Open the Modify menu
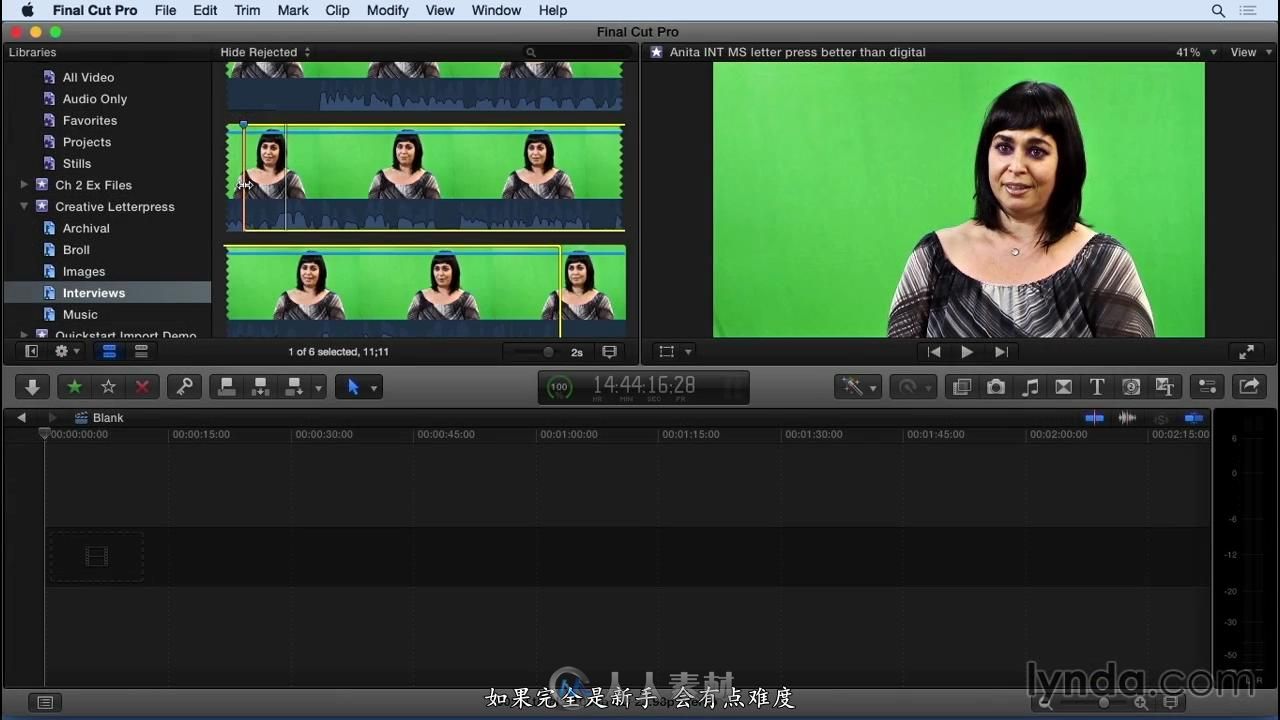The height and width of the screenshot is (720, 1280). (387, 10)
